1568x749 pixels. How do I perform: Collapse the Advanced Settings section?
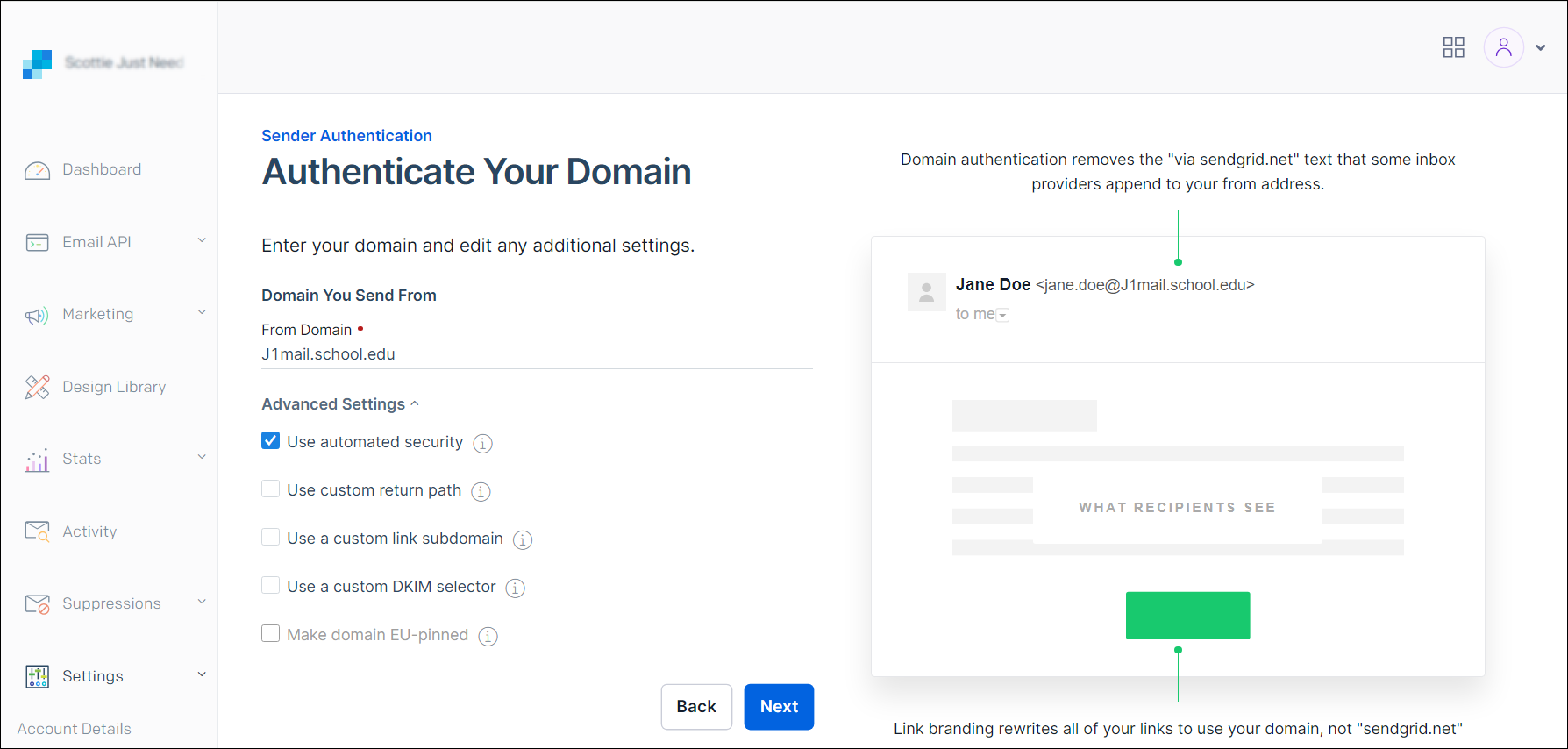coord(340,404)
